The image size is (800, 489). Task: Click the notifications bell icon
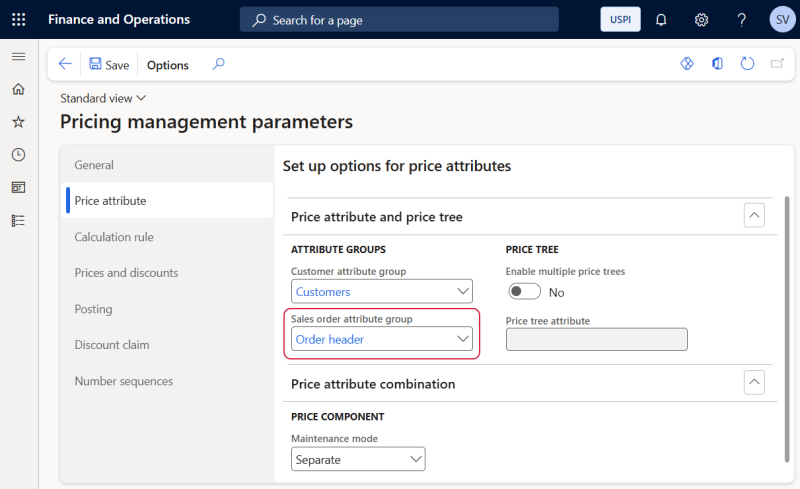(661, 20)
